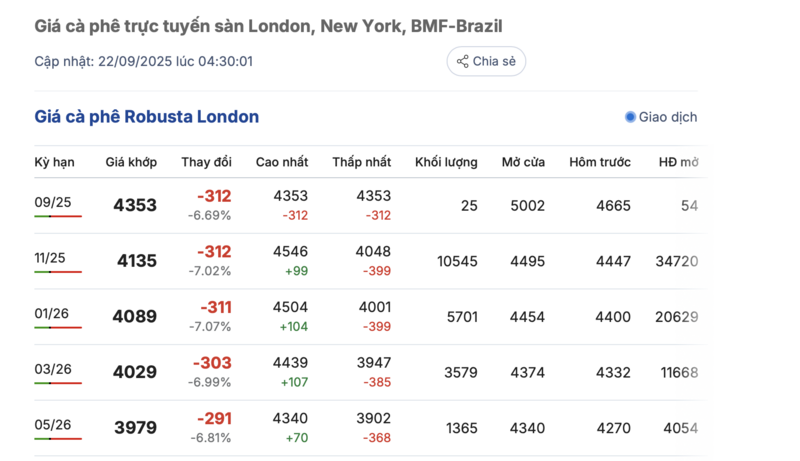Click the colored range bar under 09/25

58,216
